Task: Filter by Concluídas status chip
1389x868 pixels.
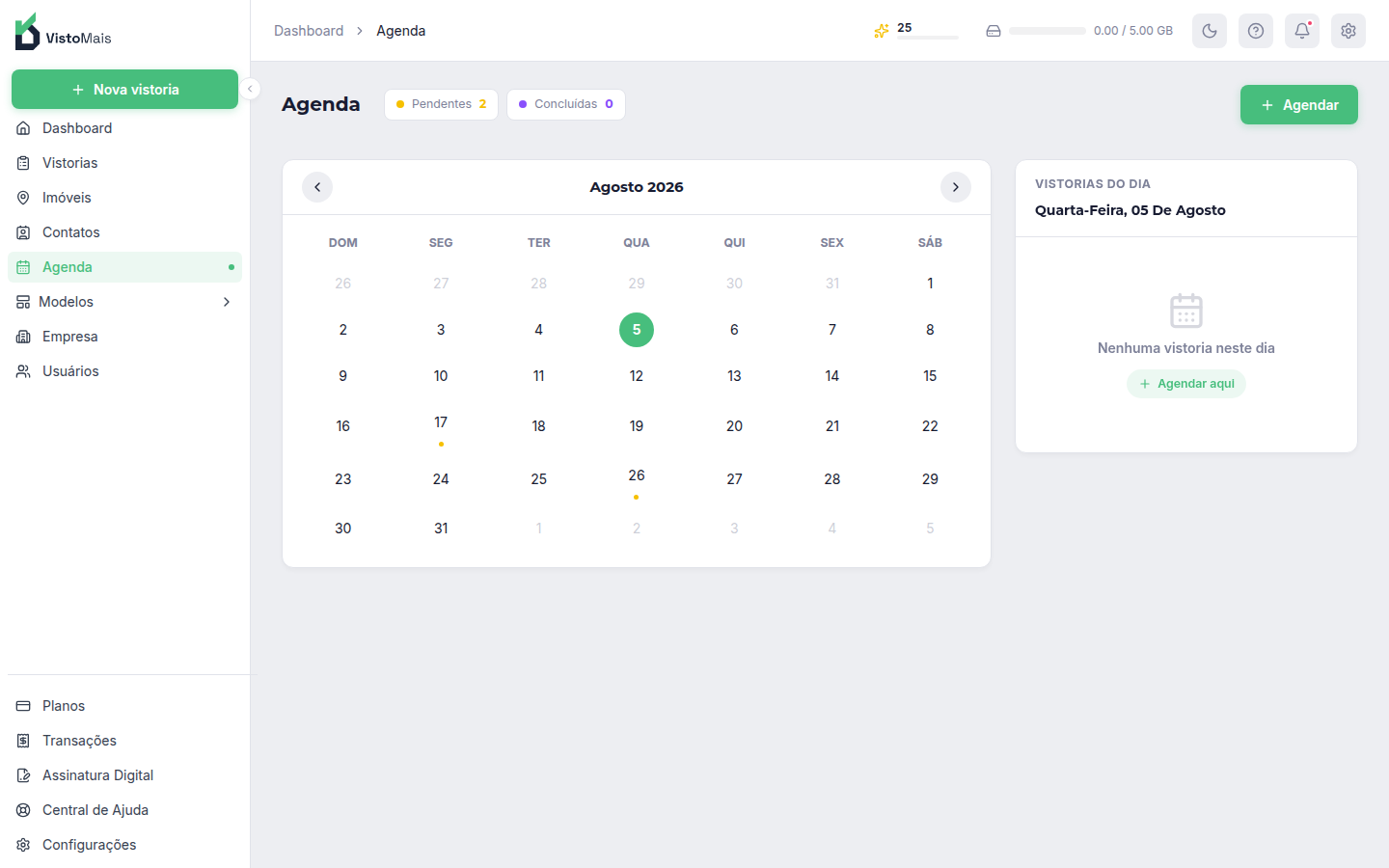Action: pyautogui.click(x=566, y=104)
